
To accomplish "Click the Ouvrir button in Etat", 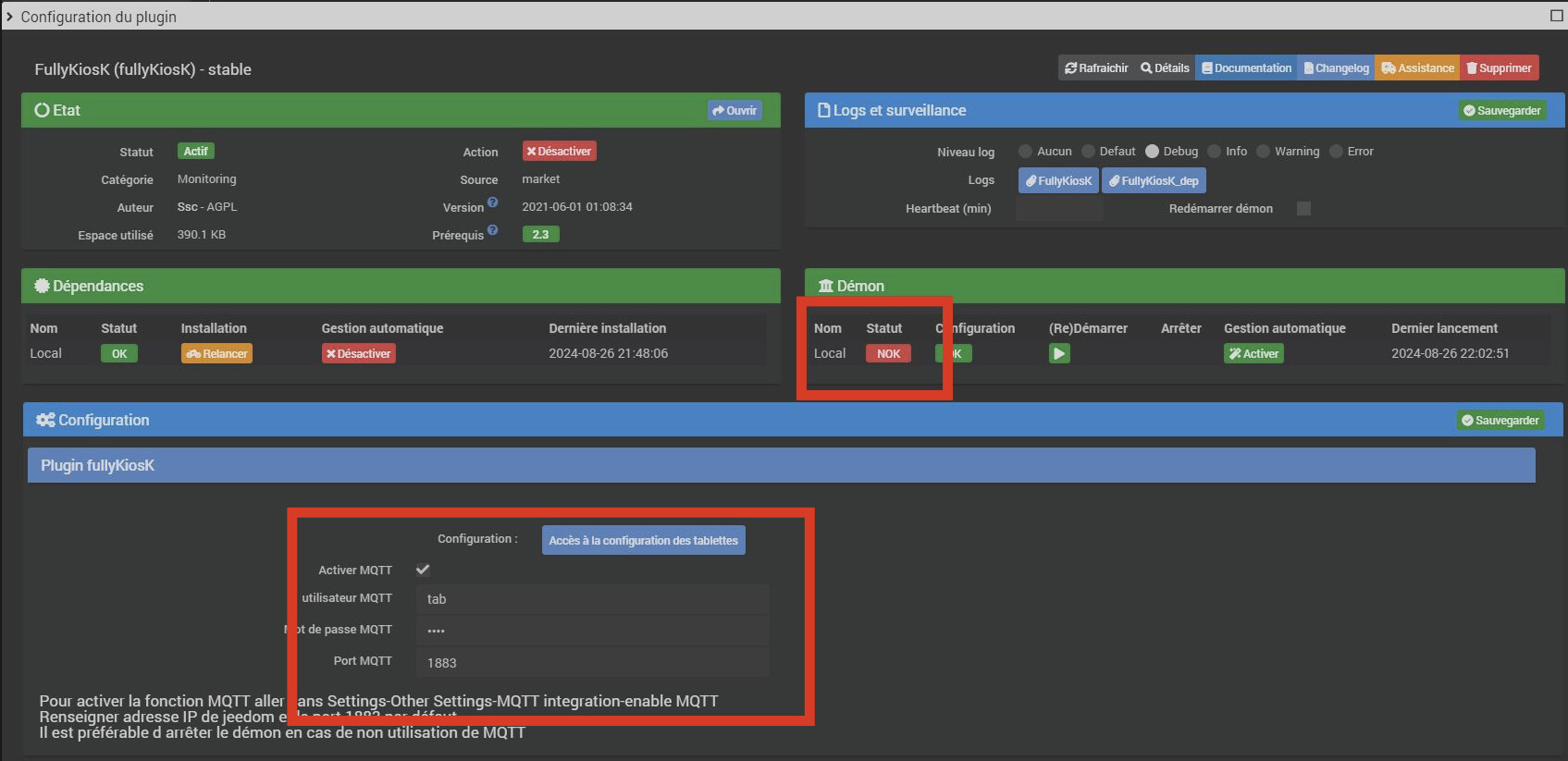I will pos(735,110).
